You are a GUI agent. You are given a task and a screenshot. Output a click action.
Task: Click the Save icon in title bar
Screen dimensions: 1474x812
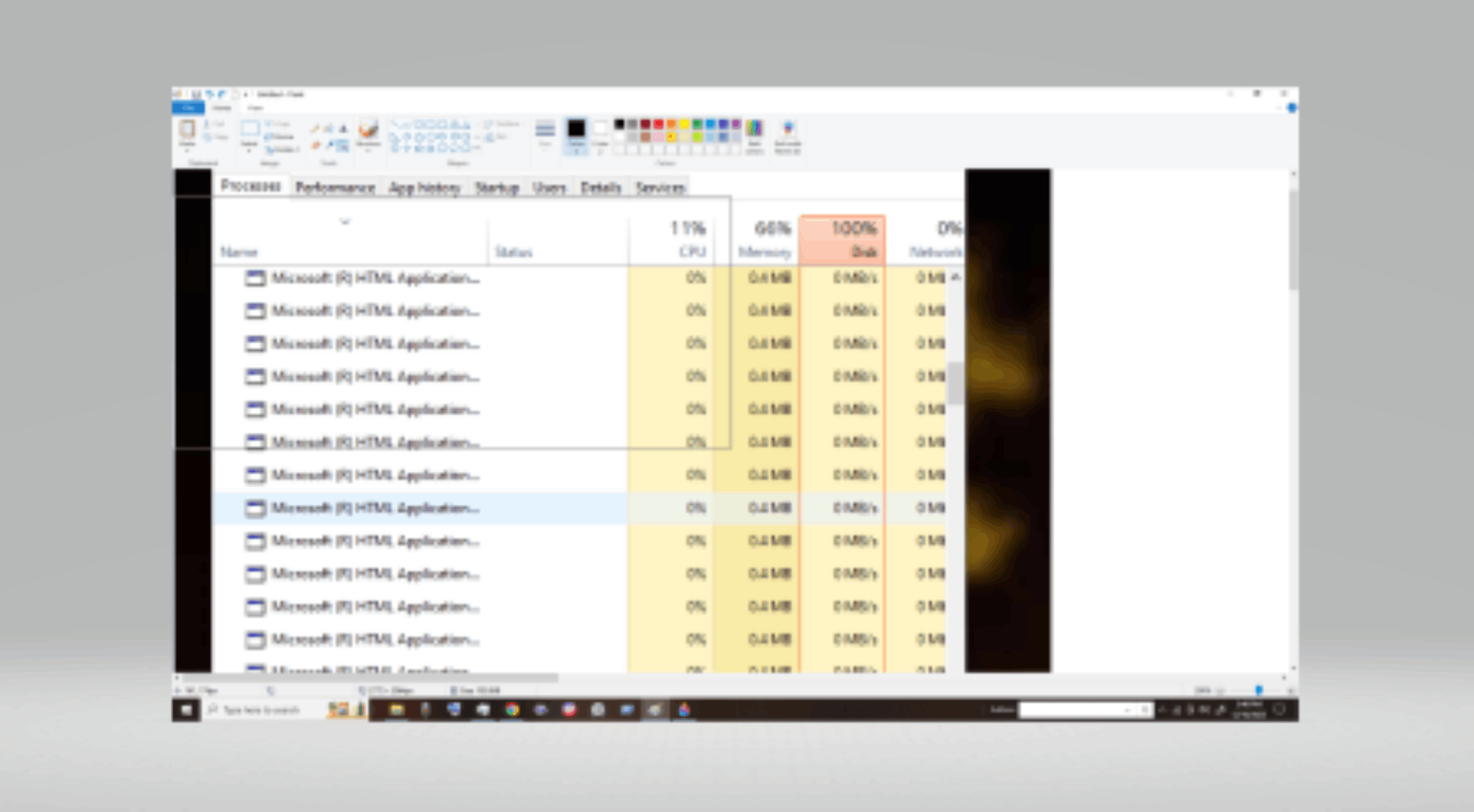(x=196, y=94)
